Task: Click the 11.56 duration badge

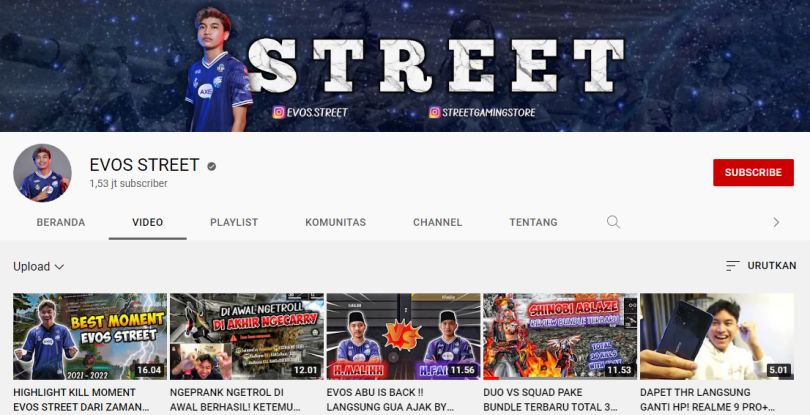Action: point(462,370)
